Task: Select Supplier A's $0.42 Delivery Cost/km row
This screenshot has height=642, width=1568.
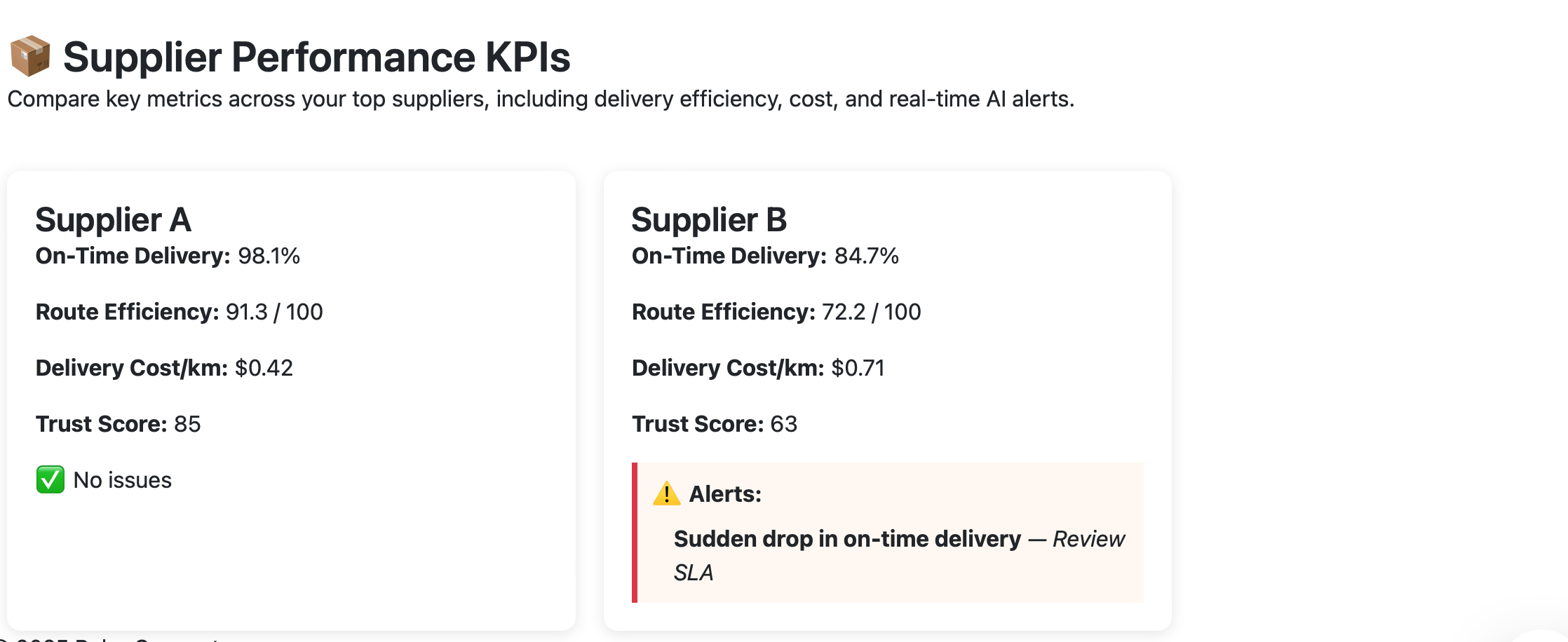Action: point(164,368)
